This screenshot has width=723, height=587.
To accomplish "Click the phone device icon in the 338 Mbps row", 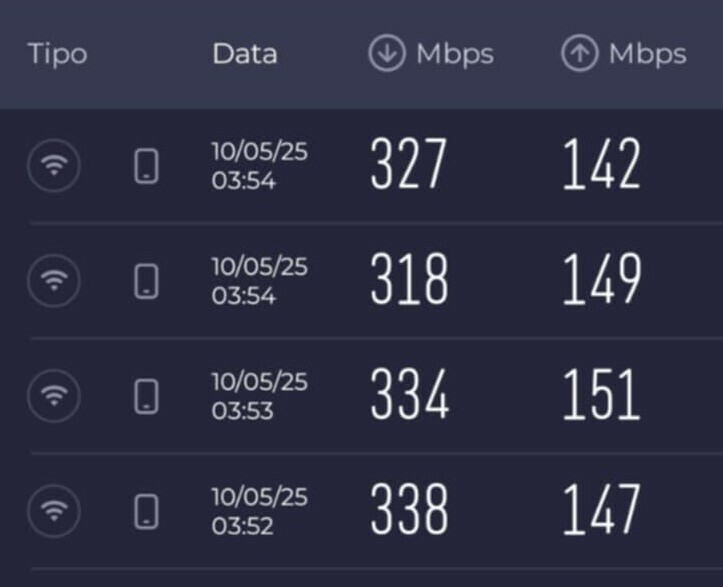I will click(x=146, y=512).
